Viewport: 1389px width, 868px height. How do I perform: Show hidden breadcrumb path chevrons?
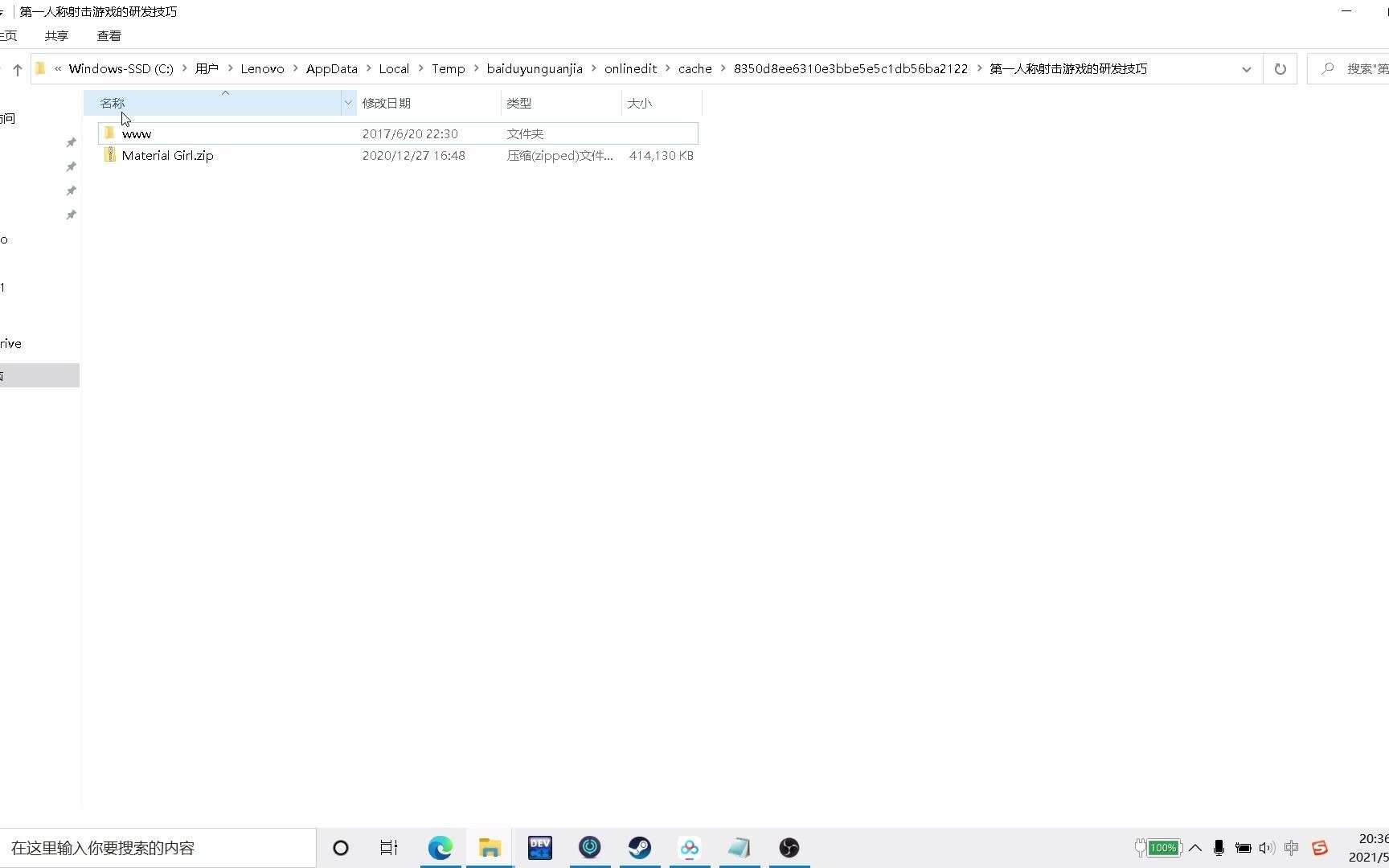tap(58, 69)
